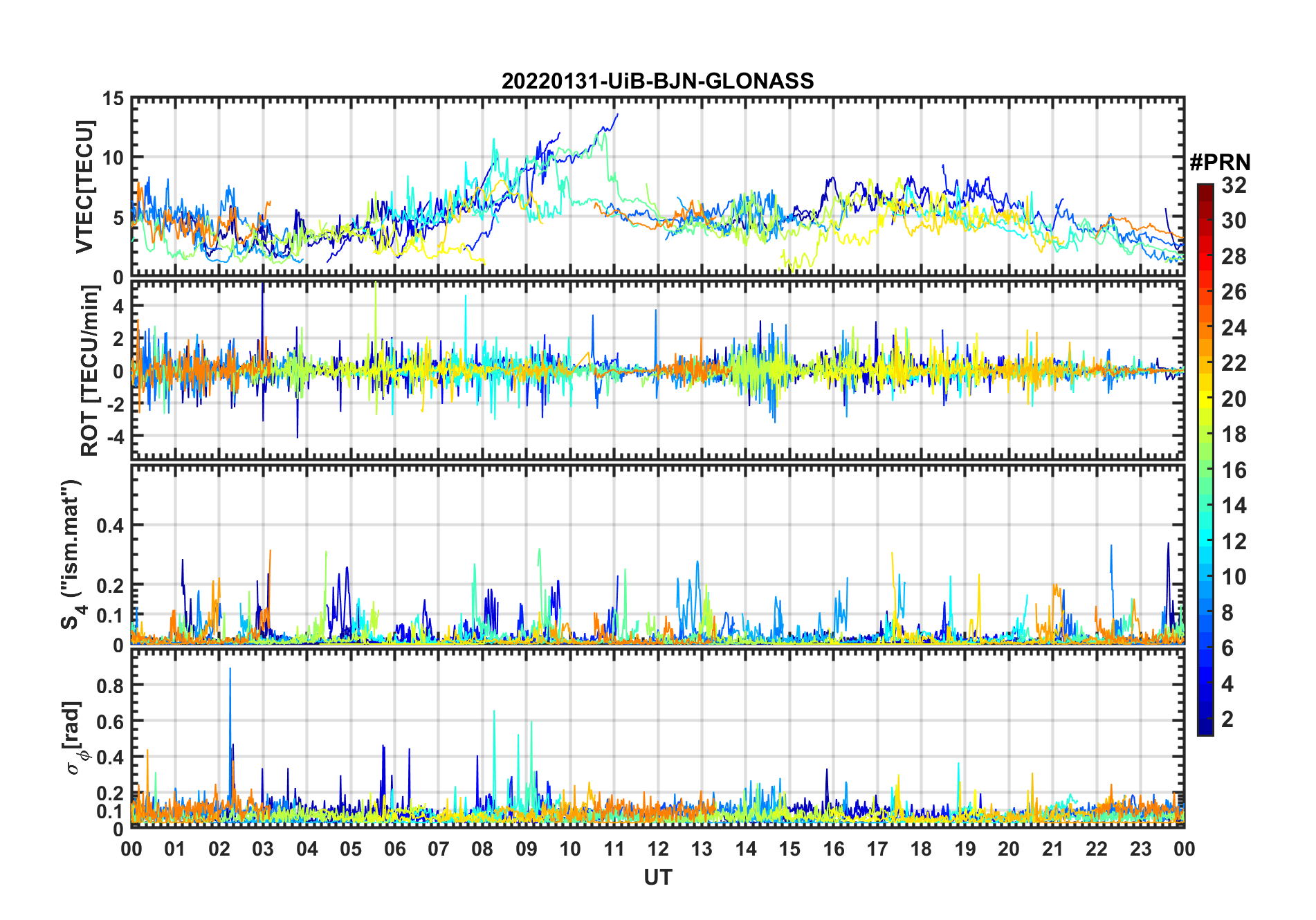Select the 06 hour tick label

click(394, 849)
